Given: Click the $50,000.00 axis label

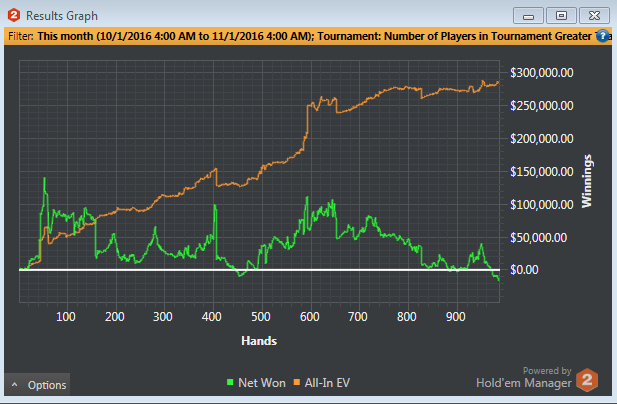Looking at the screenshot, I should [x=538, y=238].
